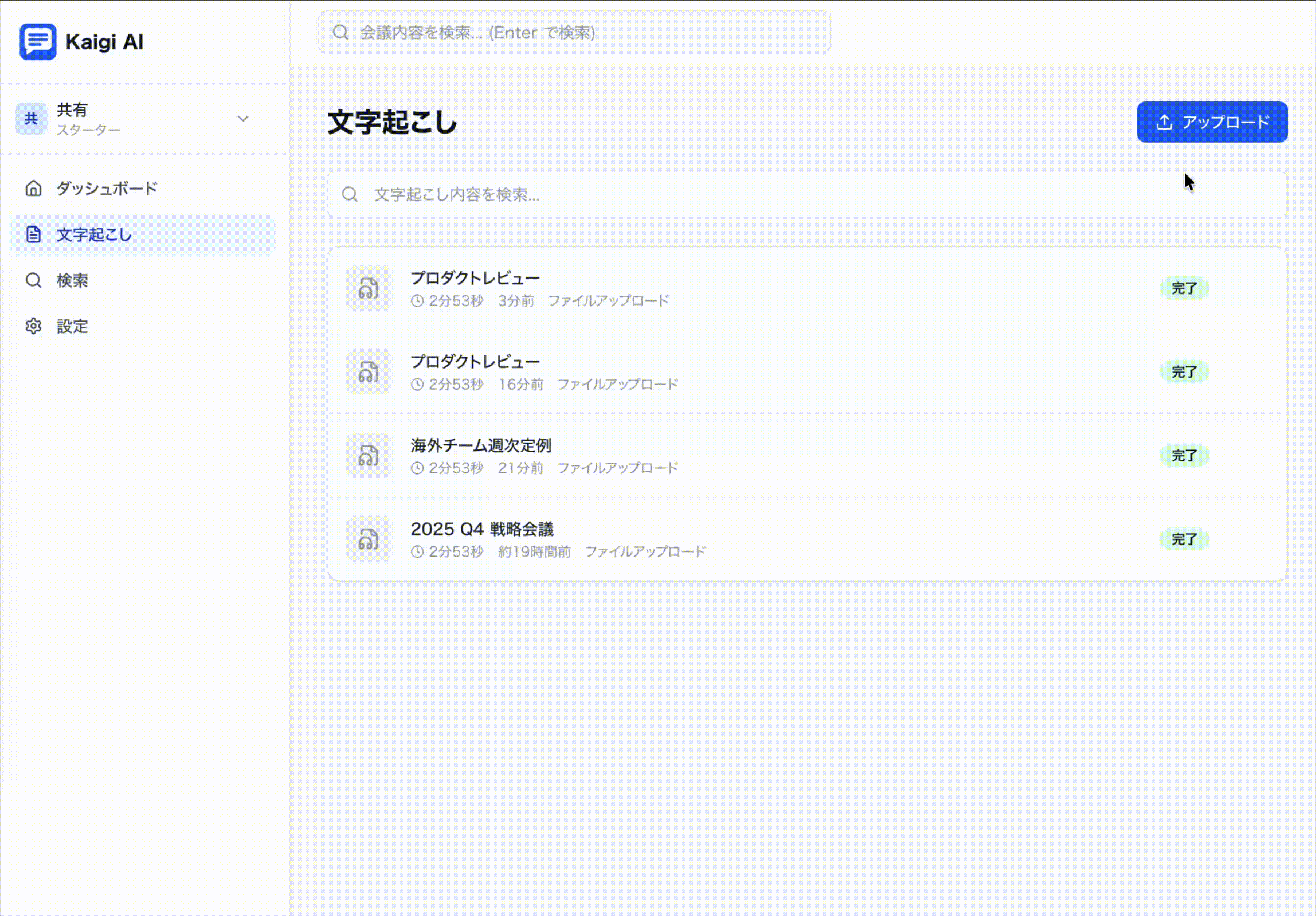Image resolution: width=1316 pixels, height=916 pixels.
Task: Click the magnifier icon beside 検索
Action: point(33,280)
